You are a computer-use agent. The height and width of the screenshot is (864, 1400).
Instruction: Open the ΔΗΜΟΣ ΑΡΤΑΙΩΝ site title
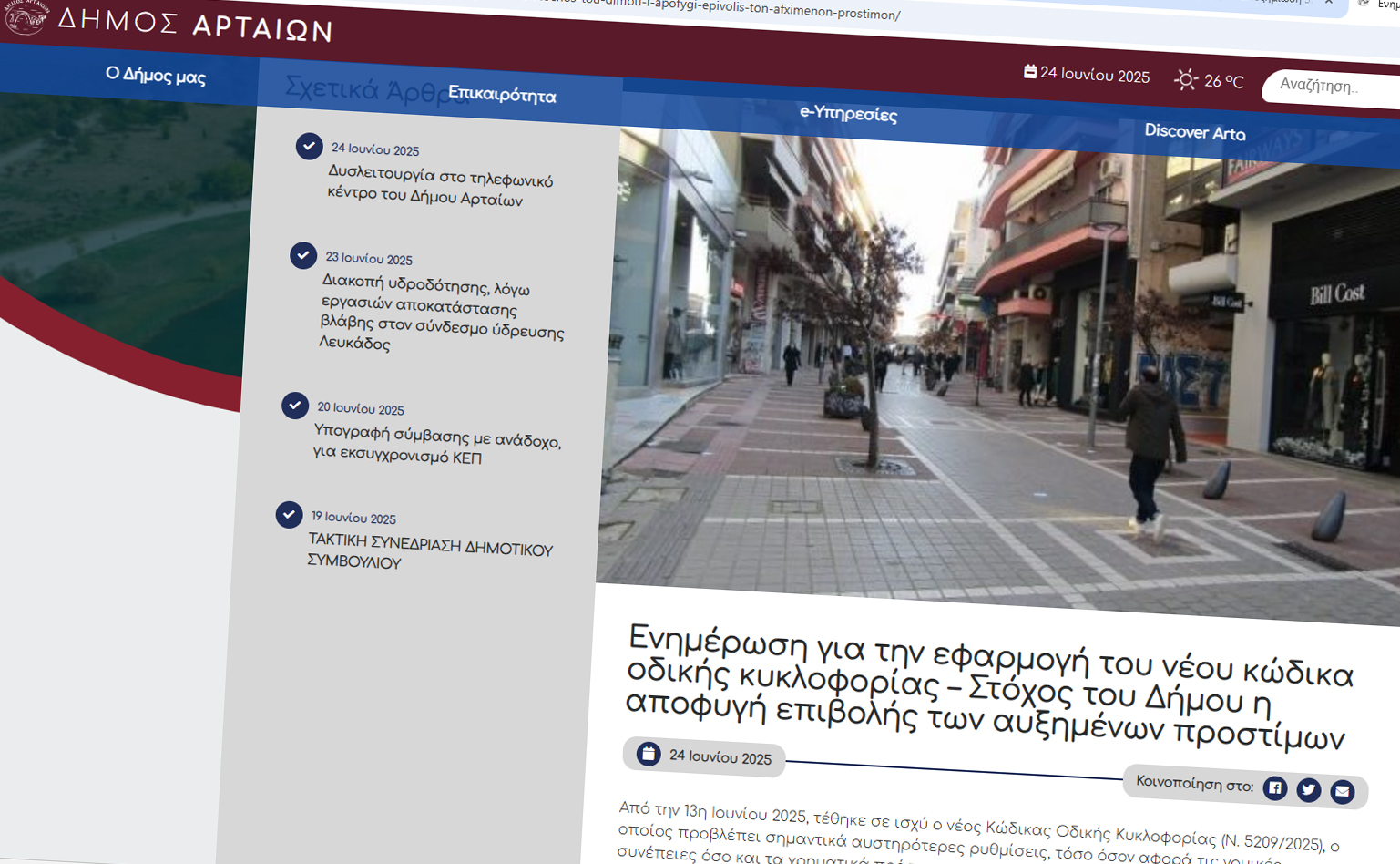coord(195,24)
